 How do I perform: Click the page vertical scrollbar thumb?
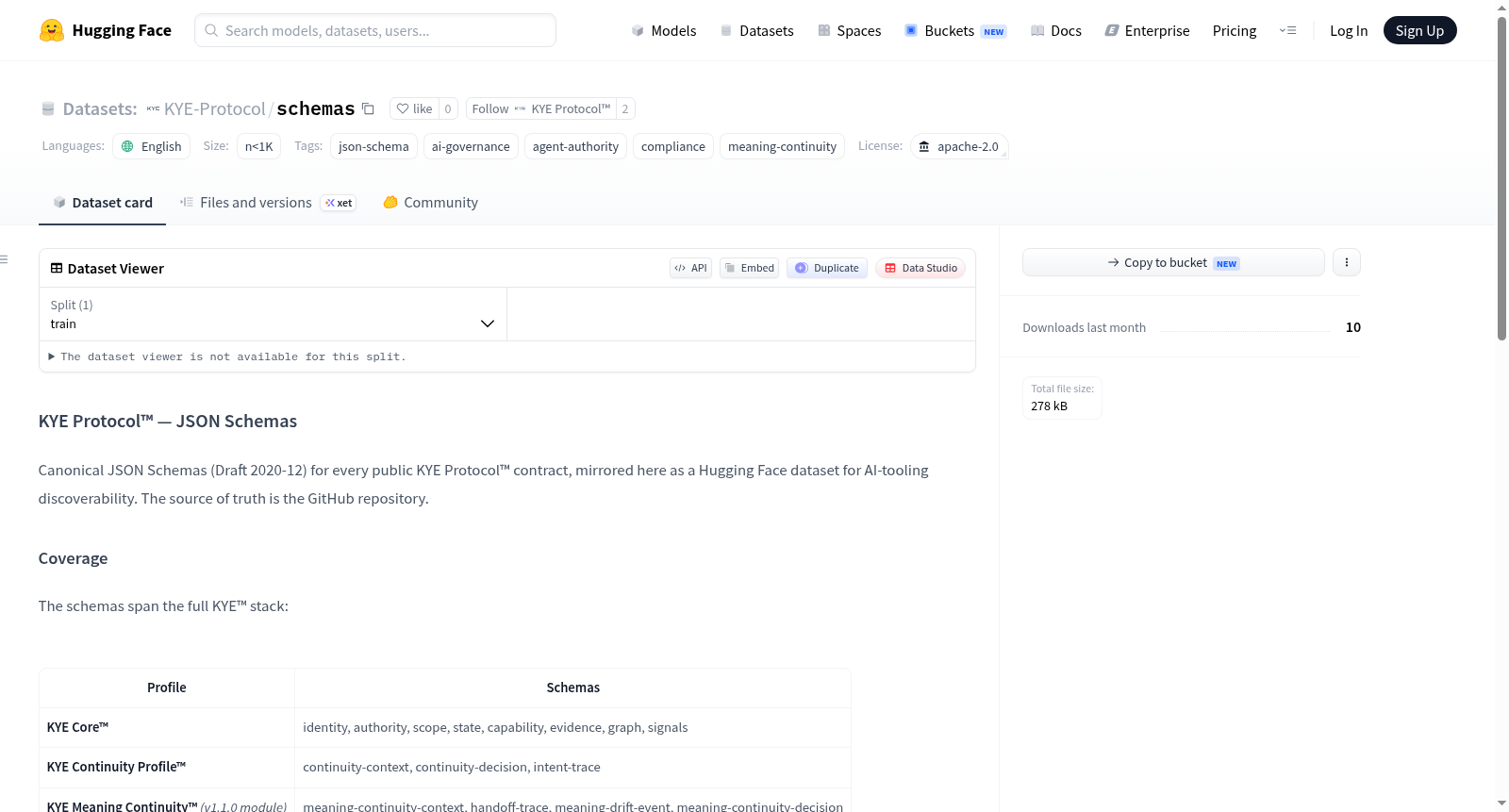point(1501,177)
